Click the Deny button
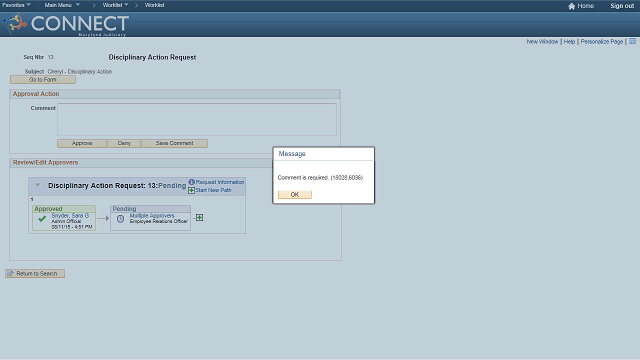Viewport: 640px width, 360px height. [x=124, y=143]
